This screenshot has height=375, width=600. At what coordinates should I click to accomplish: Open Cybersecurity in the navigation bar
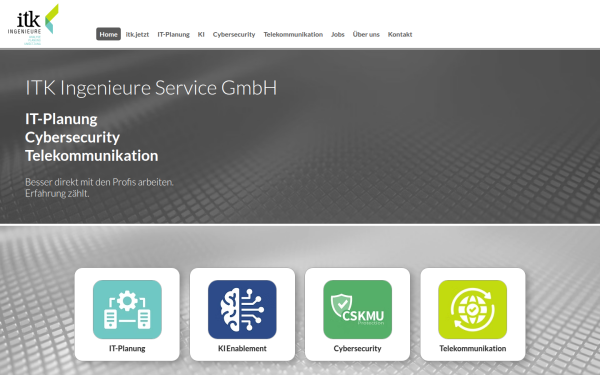coord(234,34)
